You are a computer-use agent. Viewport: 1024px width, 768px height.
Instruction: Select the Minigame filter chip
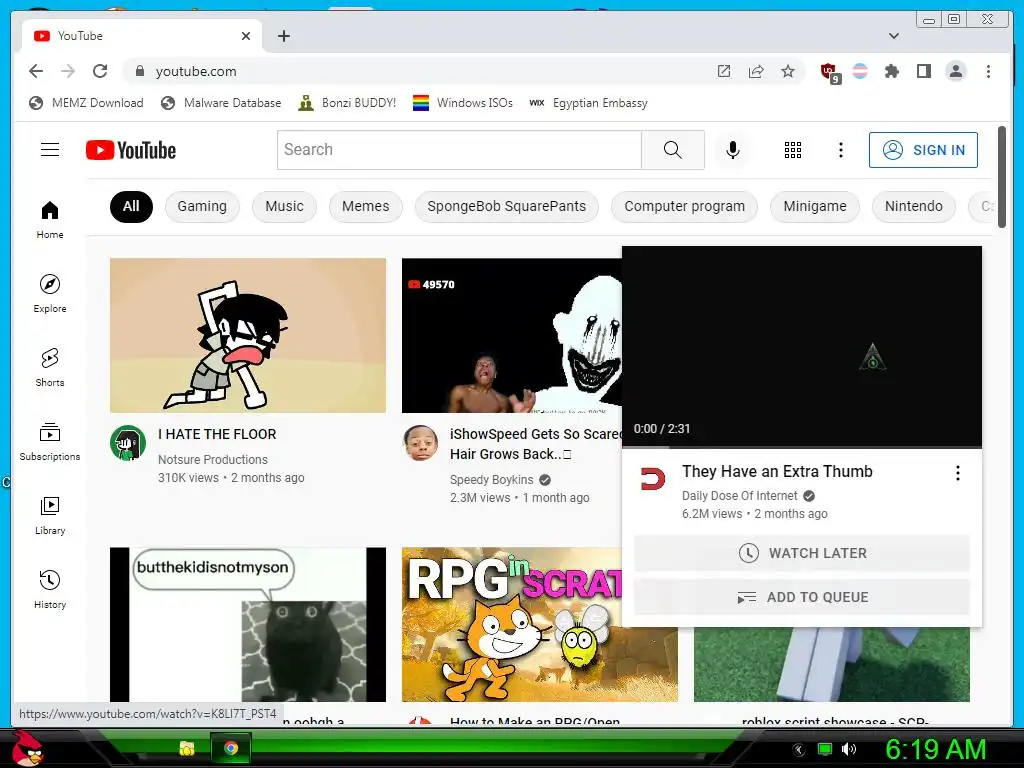point(814,206)
